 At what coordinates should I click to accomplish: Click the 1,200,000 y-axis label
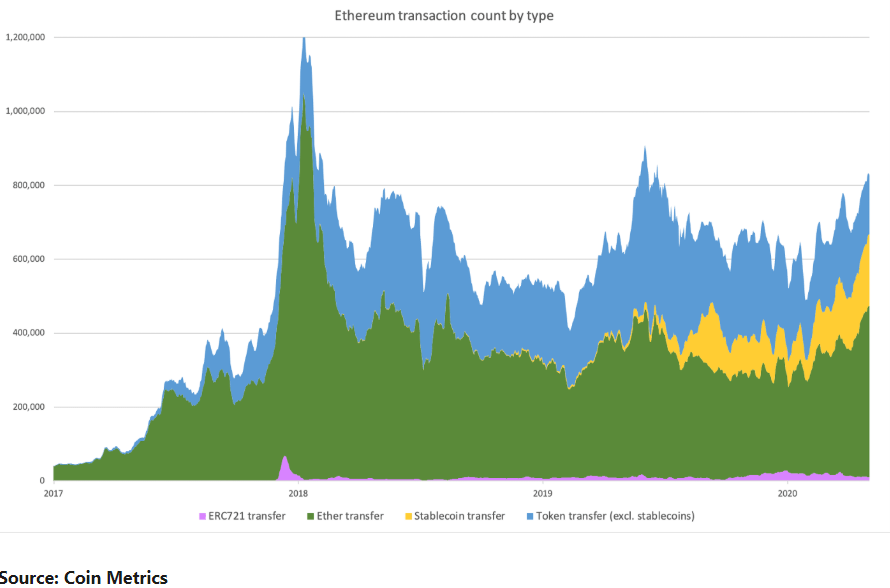click(x=27, y=37)
